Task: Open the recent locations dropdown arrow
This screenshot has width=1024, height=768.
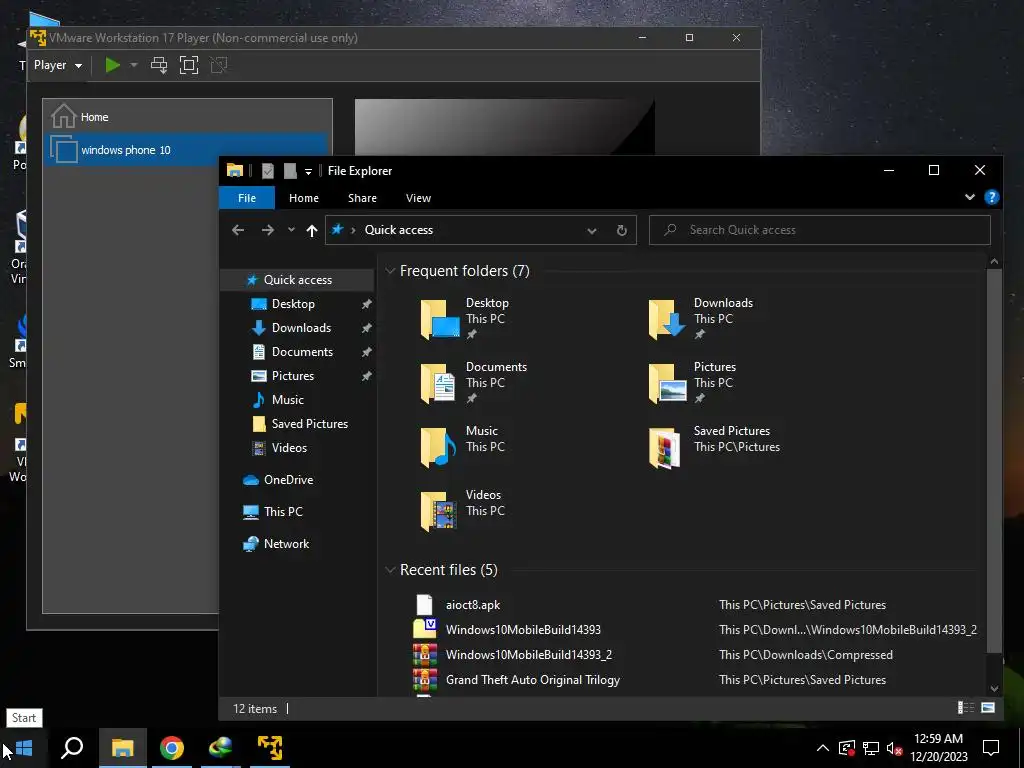Action: (291, 230)
